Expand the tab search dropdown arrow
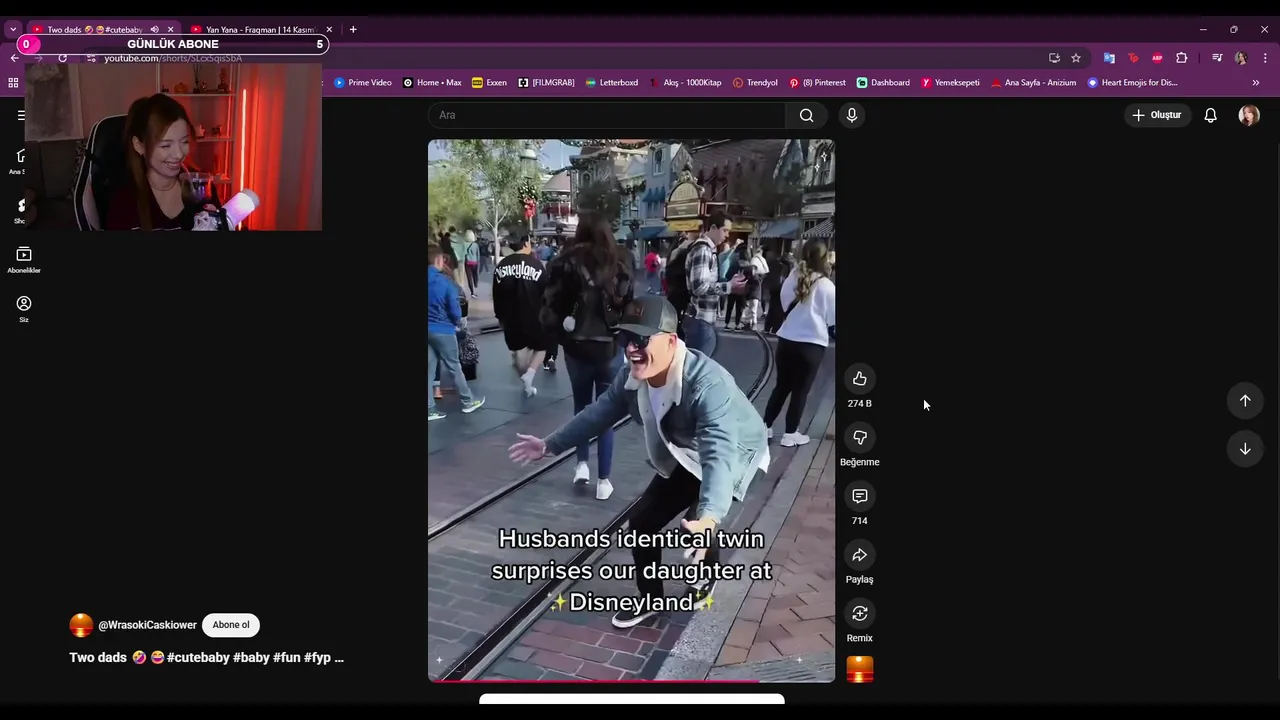This screenshot has width=1280, height=720. click(13, 30)
